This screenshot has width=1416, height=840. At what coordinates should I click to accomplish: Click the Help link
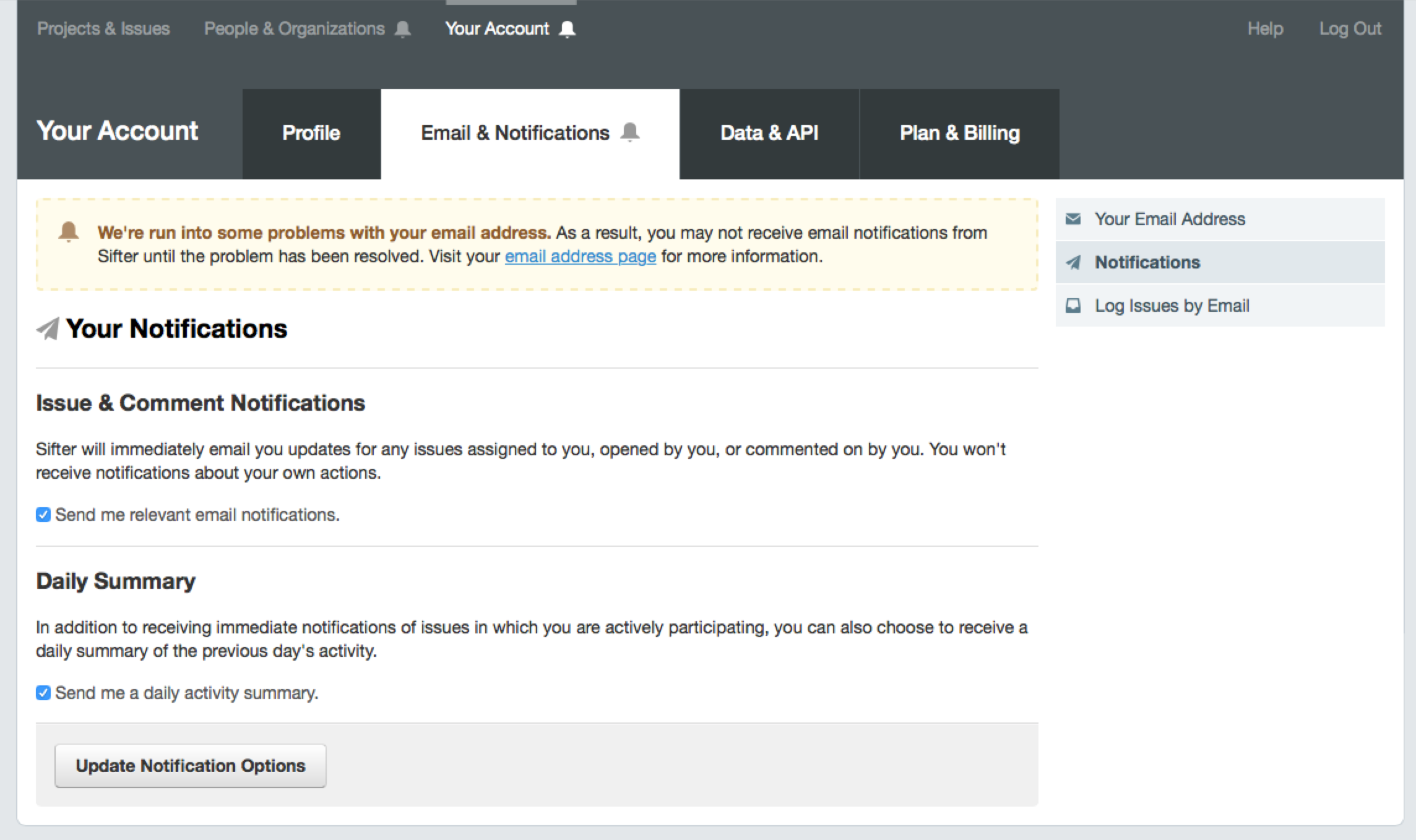point(1265,28)
